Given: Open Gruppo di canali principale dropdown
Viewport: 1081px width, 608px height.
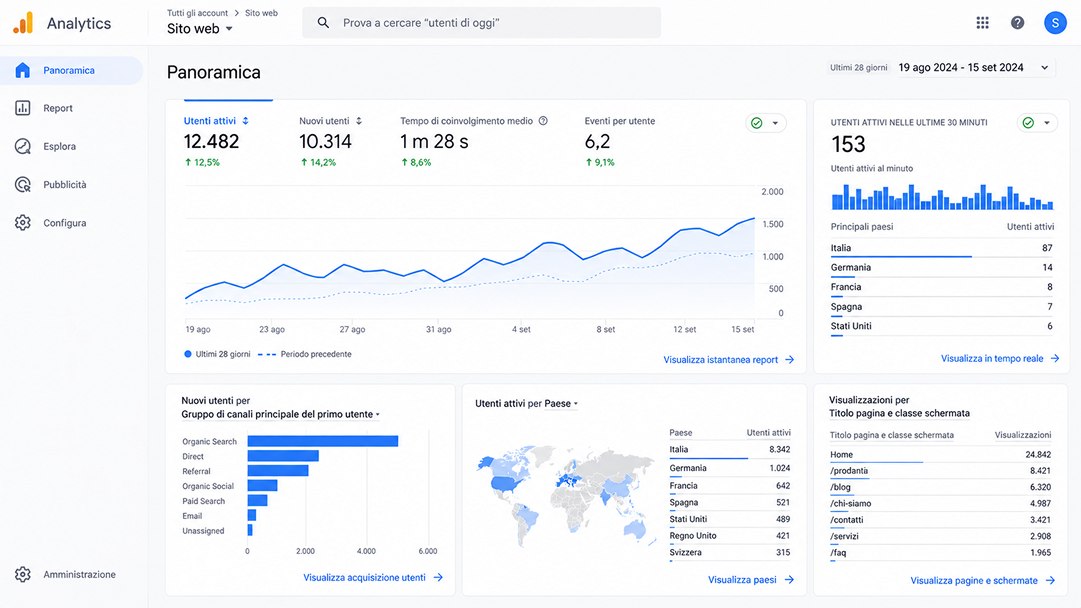Looking at the screenshot, I should point(281,414).
